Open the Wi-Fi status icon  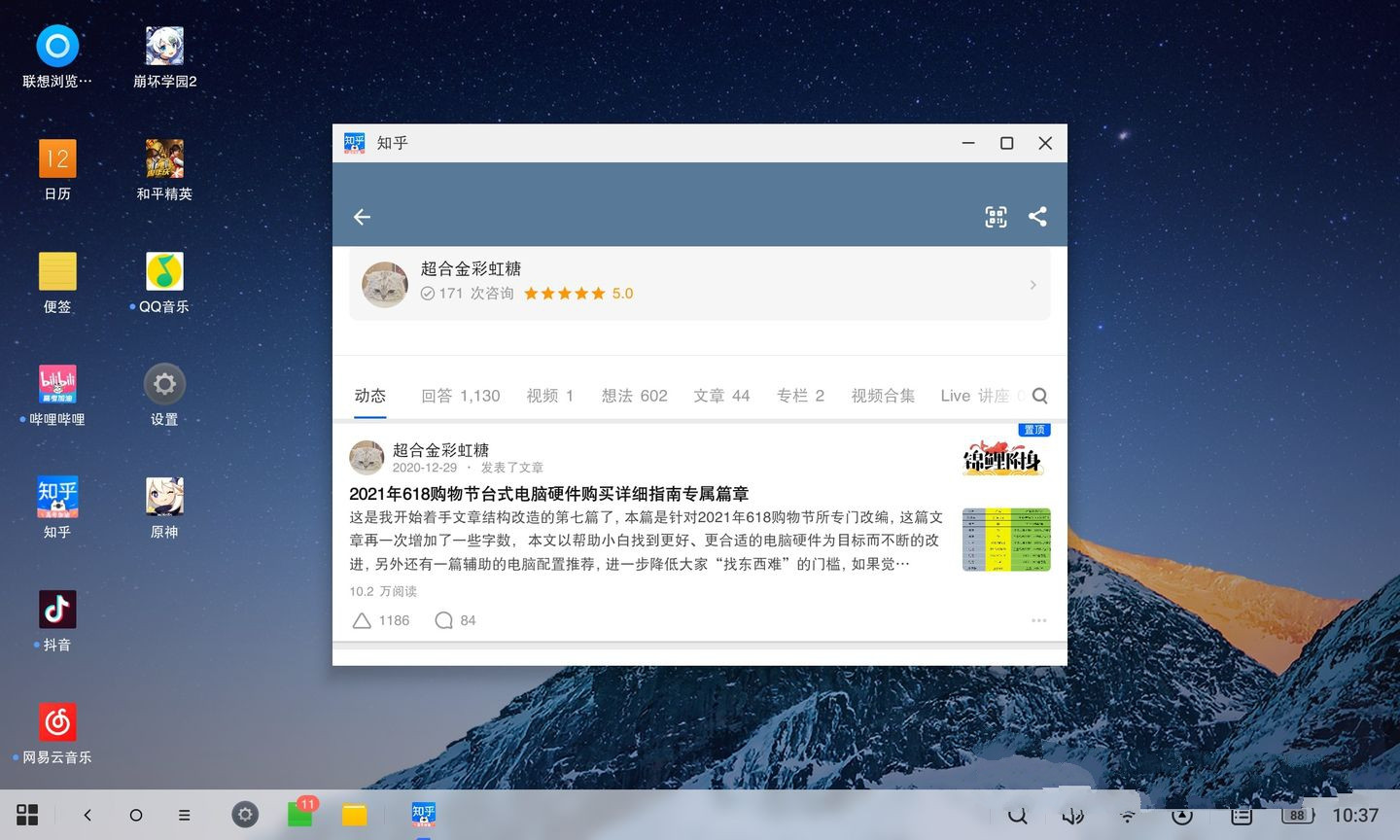point(1128,816)
